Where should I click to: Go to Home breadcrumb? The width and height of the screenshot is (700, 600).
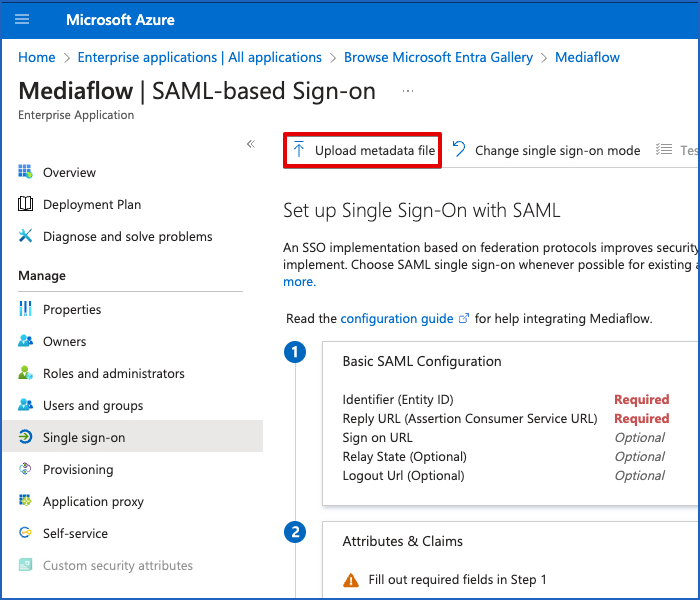click(x=37, y=57)
